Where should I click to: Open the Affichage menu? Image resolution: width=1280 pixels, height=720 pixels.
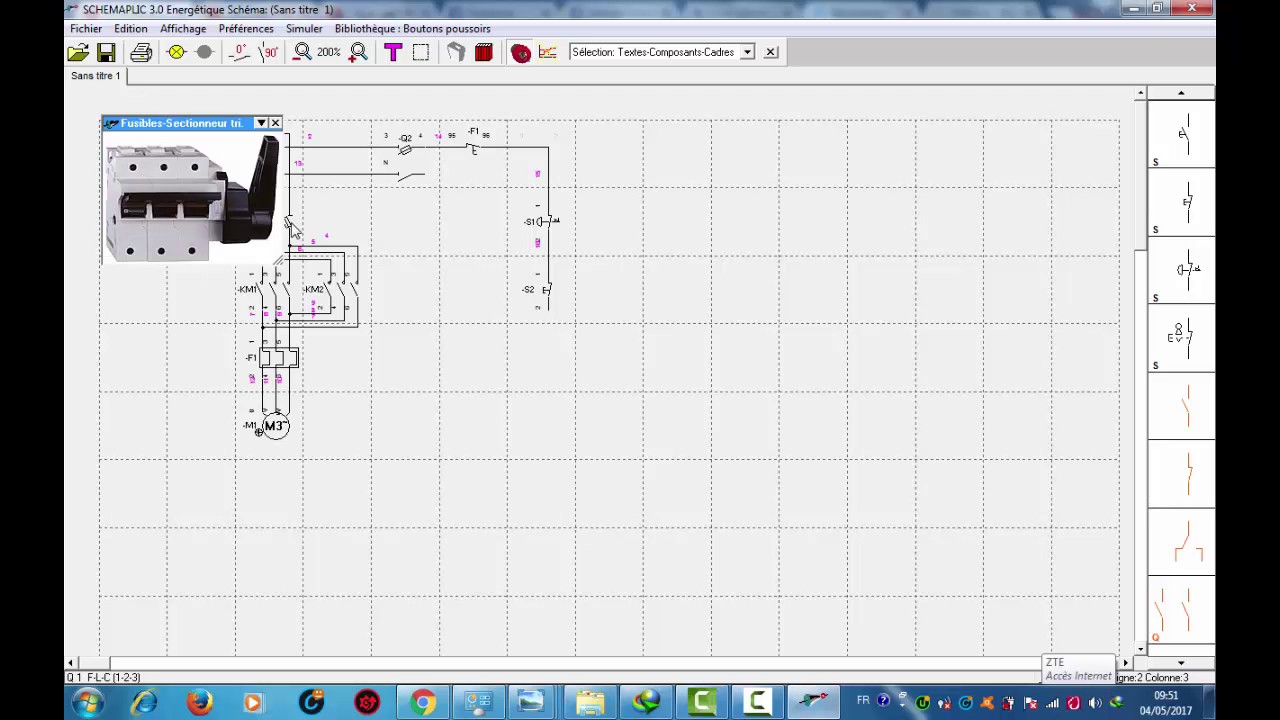click(183, 29)
